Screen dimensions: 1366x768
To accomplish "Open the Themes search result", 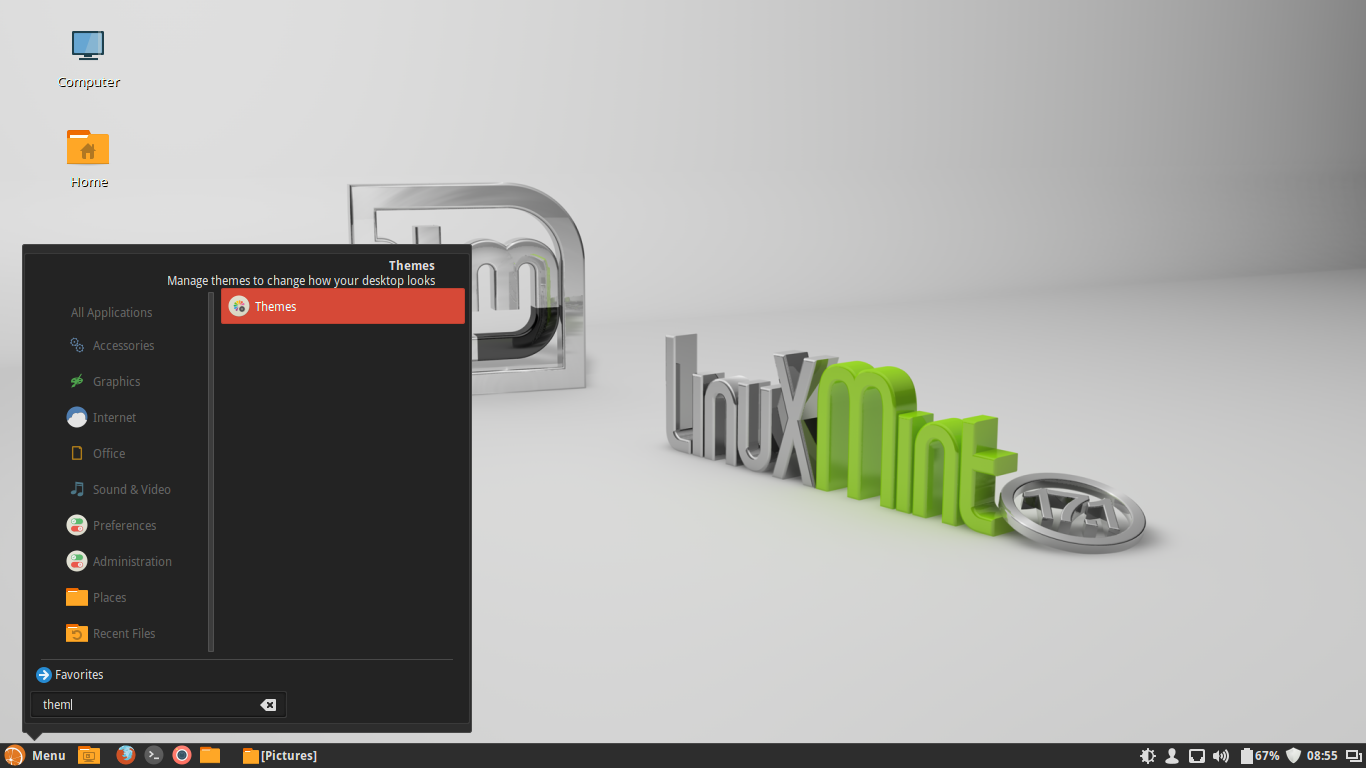I will [x=343, y=306].
